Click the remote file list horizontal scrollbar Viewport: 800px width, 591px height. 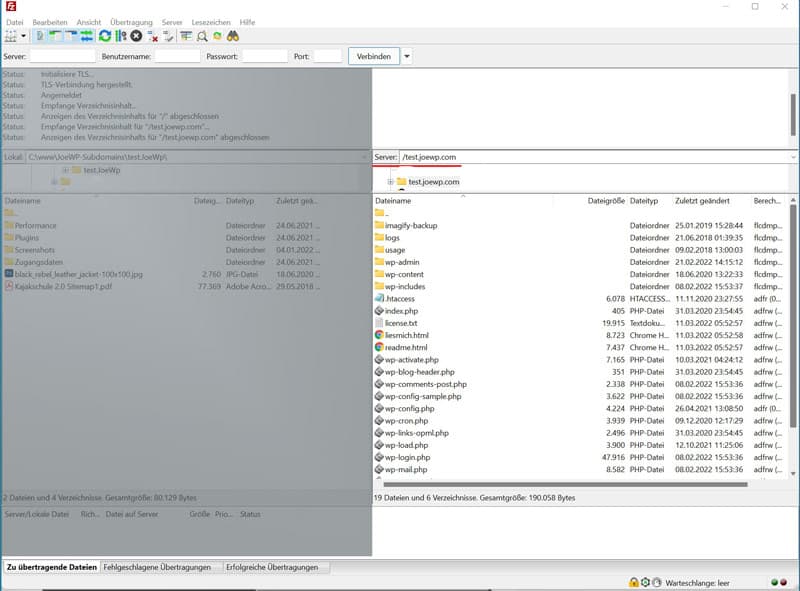point(560,485)
